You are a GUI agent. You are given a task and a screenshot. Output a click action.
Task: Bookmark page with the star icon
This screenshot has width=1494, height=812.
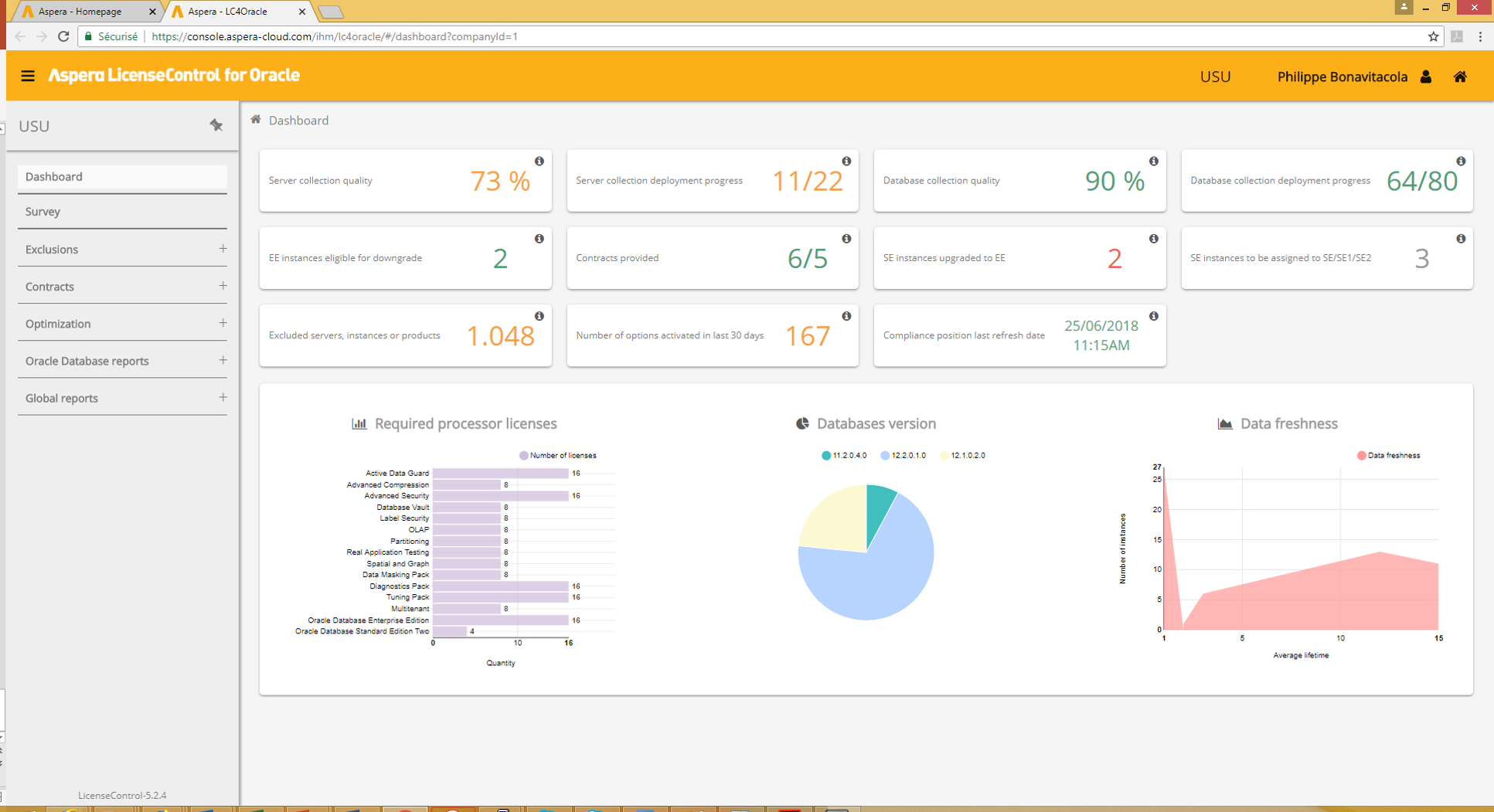(1433, 36)
